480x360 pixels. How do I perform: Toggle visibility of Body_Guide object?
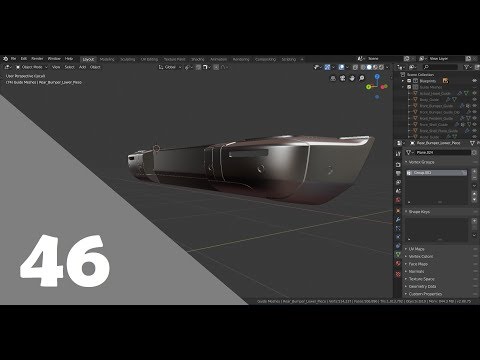pos(474,100)
